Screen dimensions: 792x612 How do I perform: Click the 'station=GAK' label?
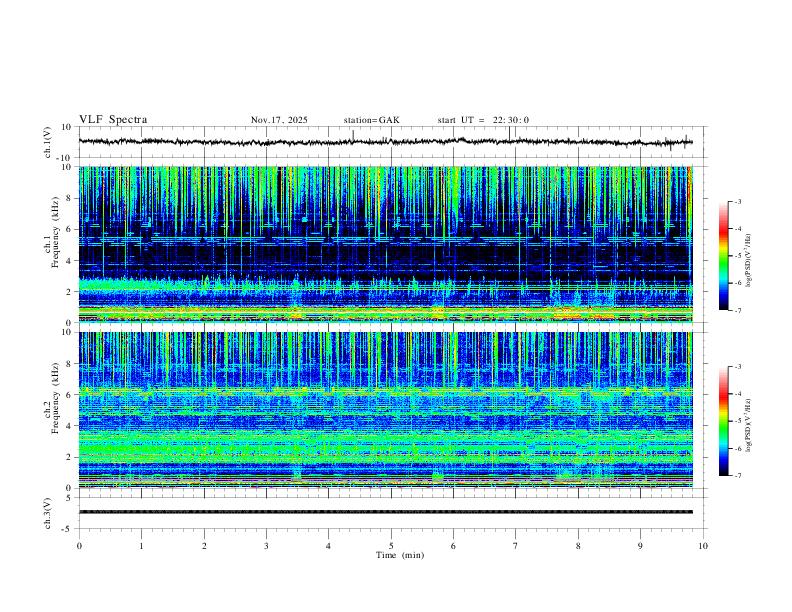[x=372, y=120]
